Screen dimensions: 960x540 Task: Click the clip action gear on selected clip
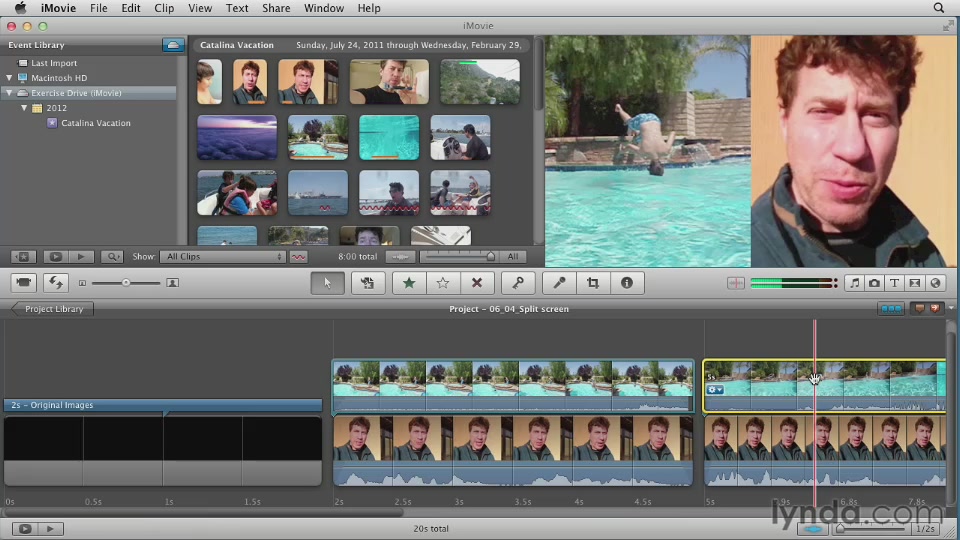point(715,389)
